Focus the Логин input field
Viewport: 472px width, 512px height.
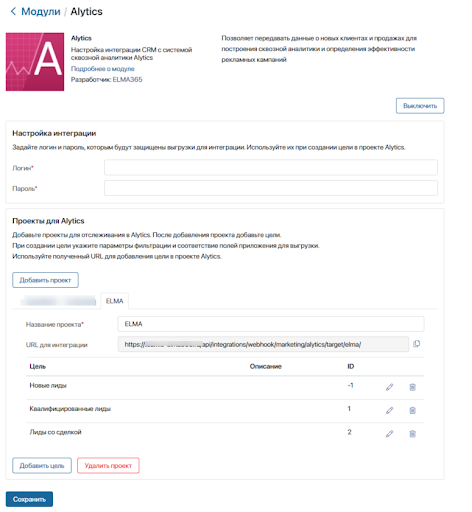coord(271,167)
